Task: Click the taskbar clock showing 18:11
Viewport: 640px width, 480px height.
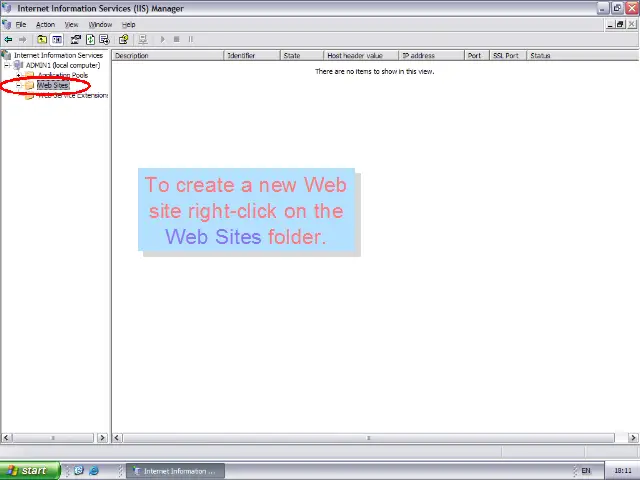Action: (622, 471)
